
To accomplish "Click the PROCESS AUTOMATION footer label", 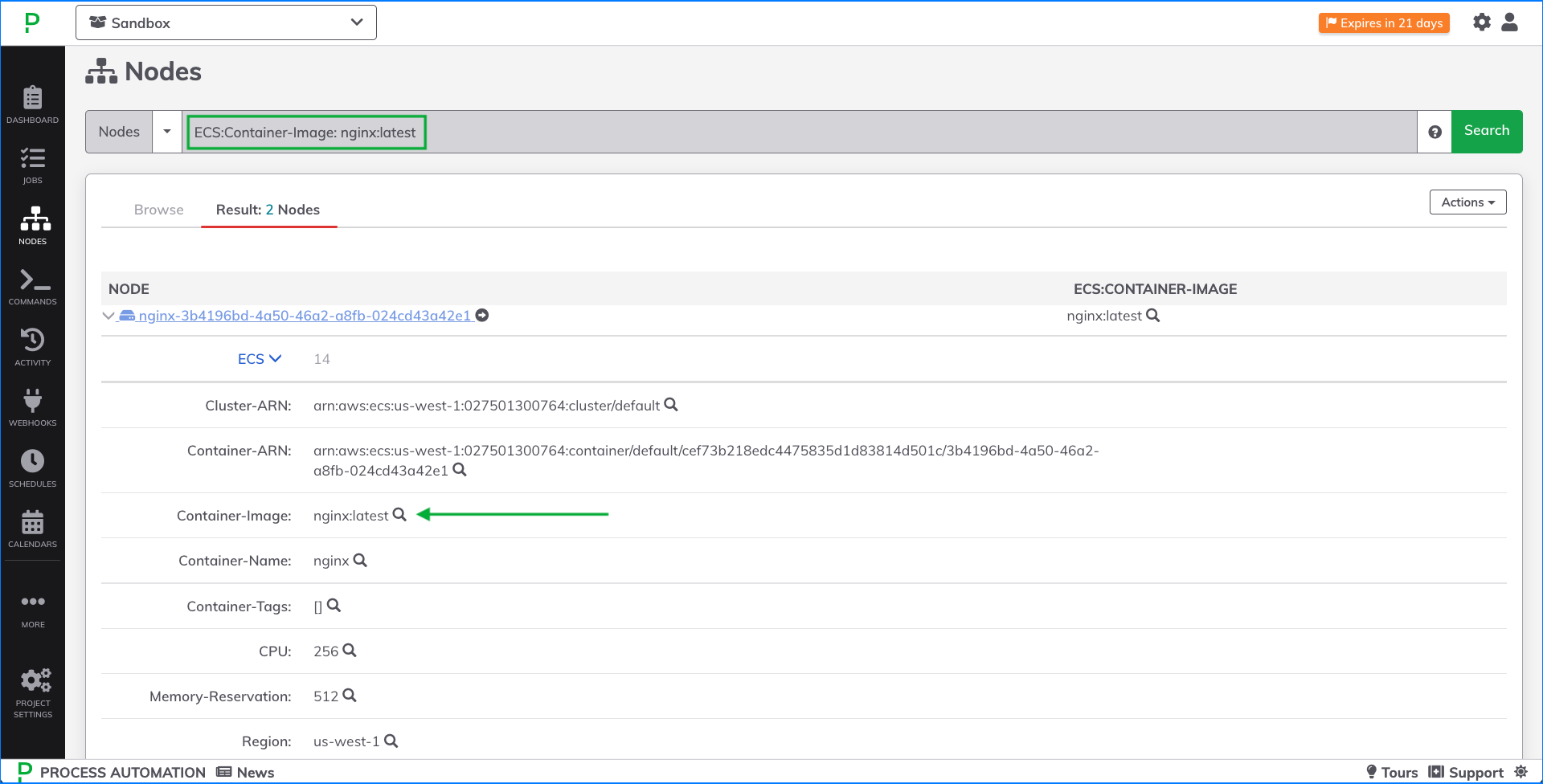I will (123, 772).
